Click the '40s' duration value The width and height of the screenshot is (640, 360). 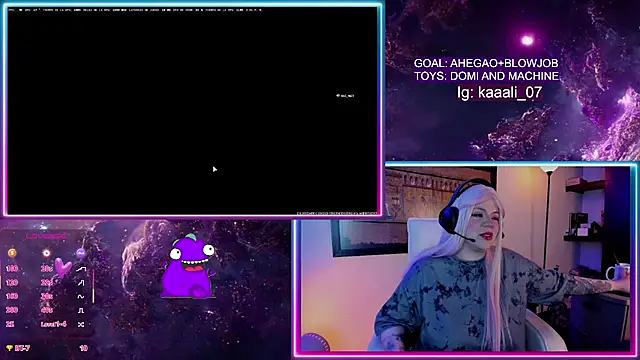47,310
